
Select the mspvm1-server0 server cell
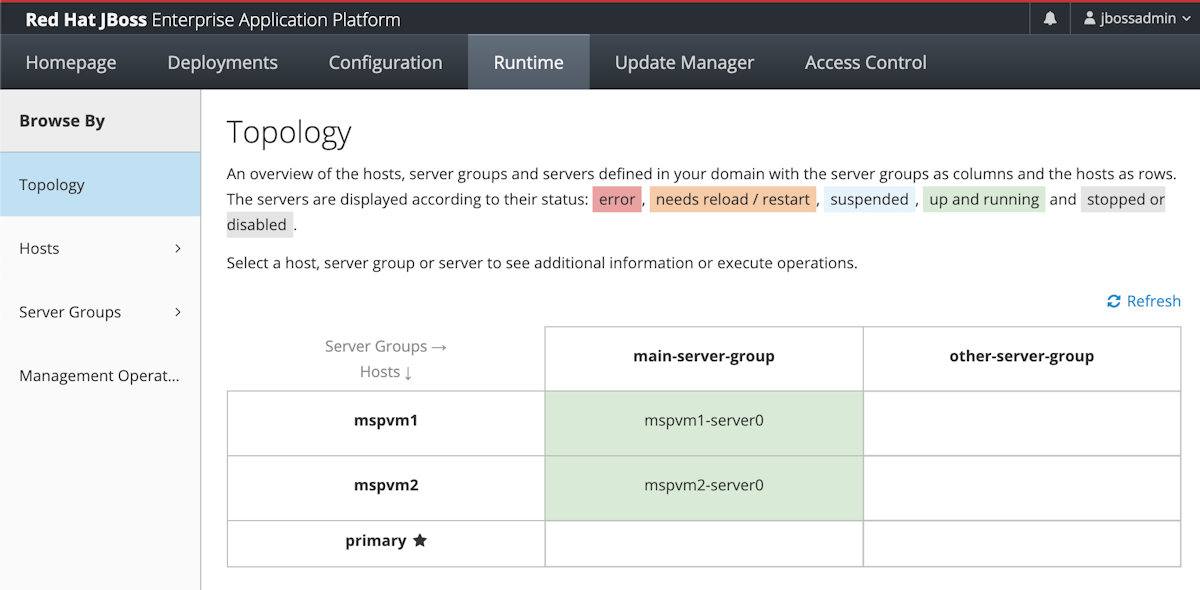coord(703,422)
